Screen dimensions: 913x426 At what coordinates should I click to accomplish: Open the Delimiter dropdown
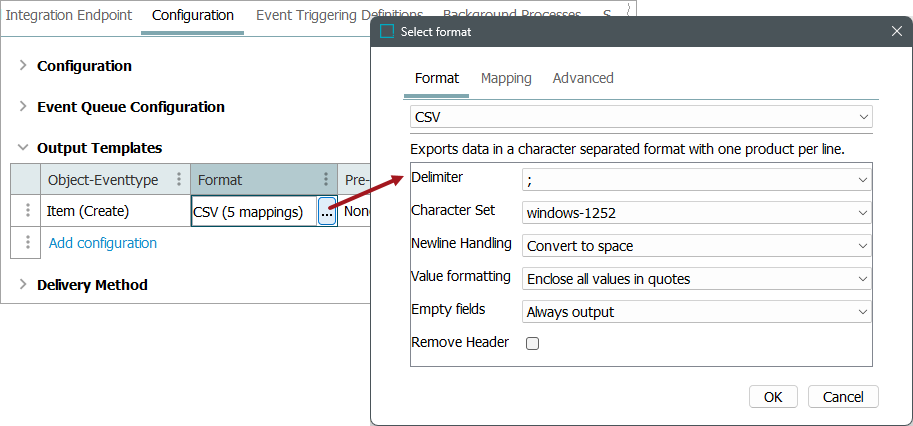tap(696, 180)
